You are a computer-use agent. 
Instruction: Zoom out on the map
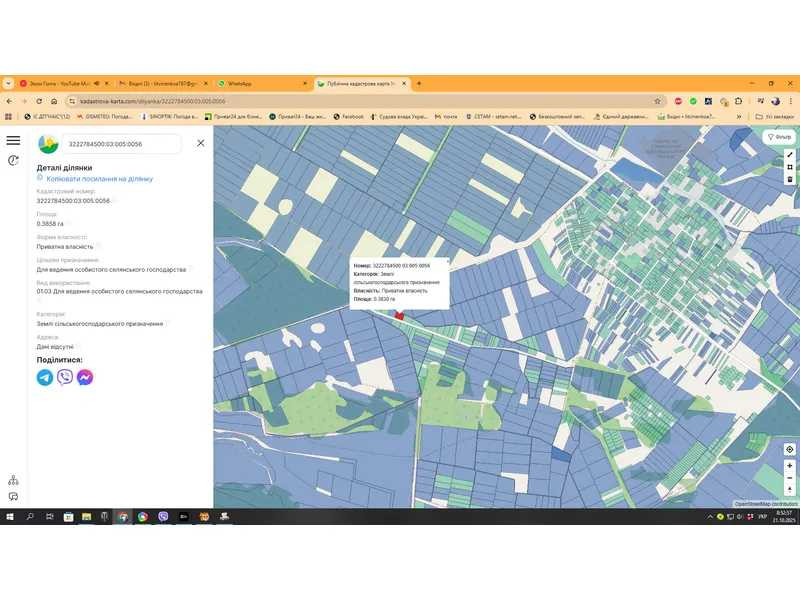pyautogui.click(x=789, y=478)
